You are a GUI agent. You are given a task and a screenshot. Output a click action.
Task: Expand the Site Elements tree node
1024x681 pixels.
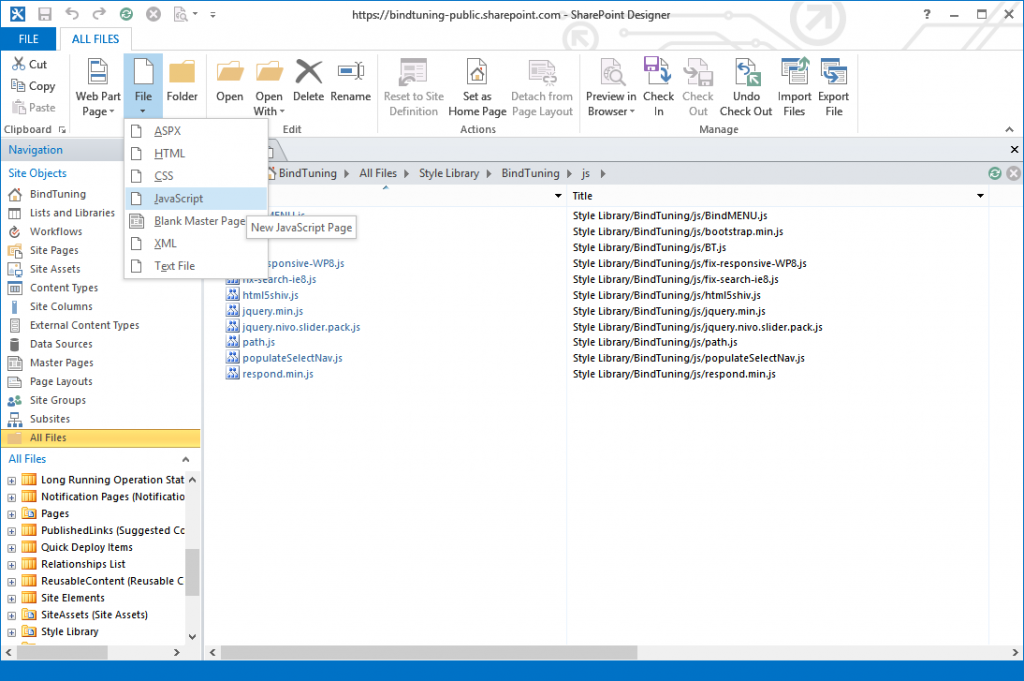(12, 598)
